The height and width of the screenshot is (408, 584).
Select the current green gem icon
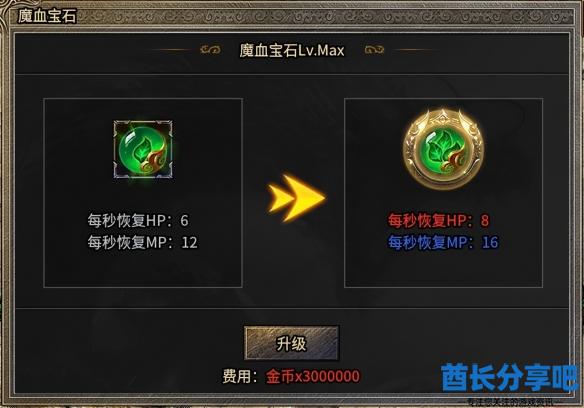[x=143, y=149]
